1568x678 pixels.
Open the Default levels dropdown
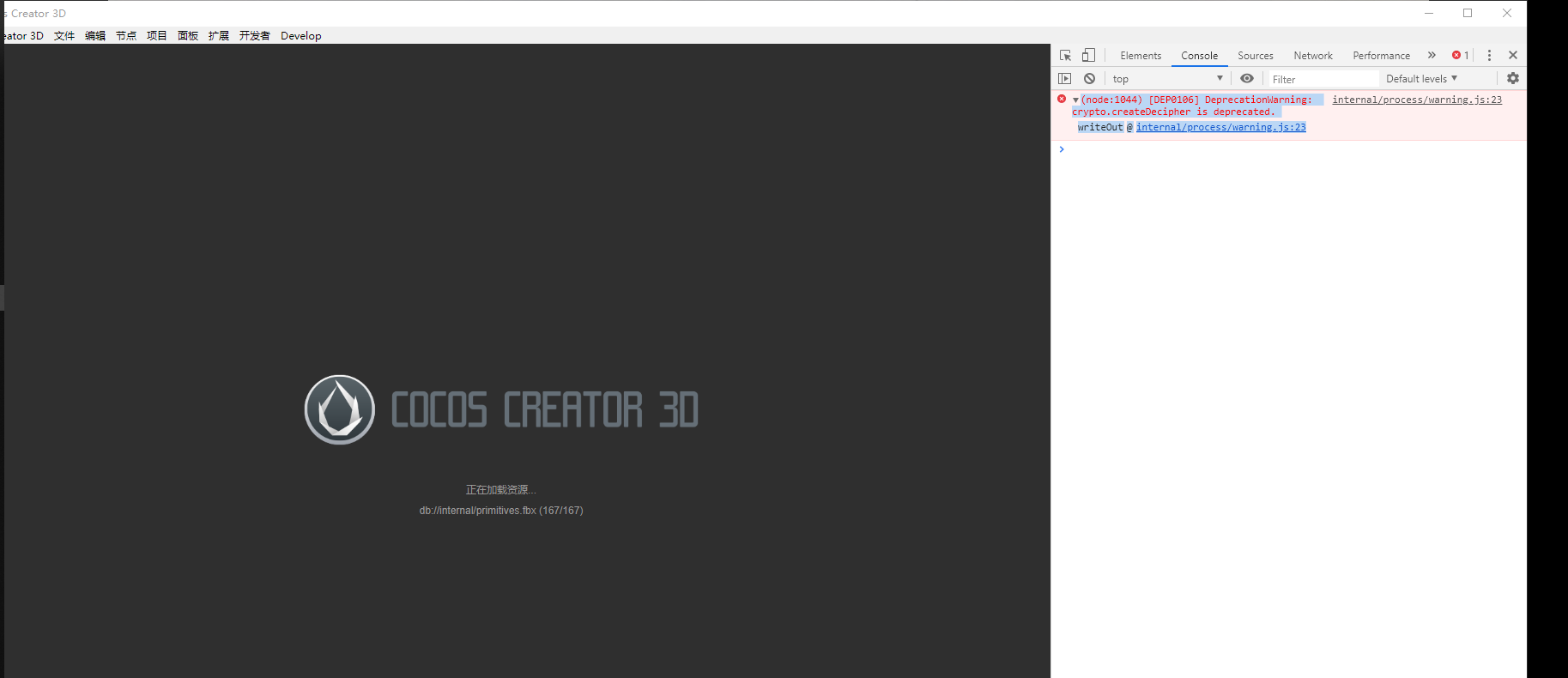pyautogui.click(x=1421, y=79)
